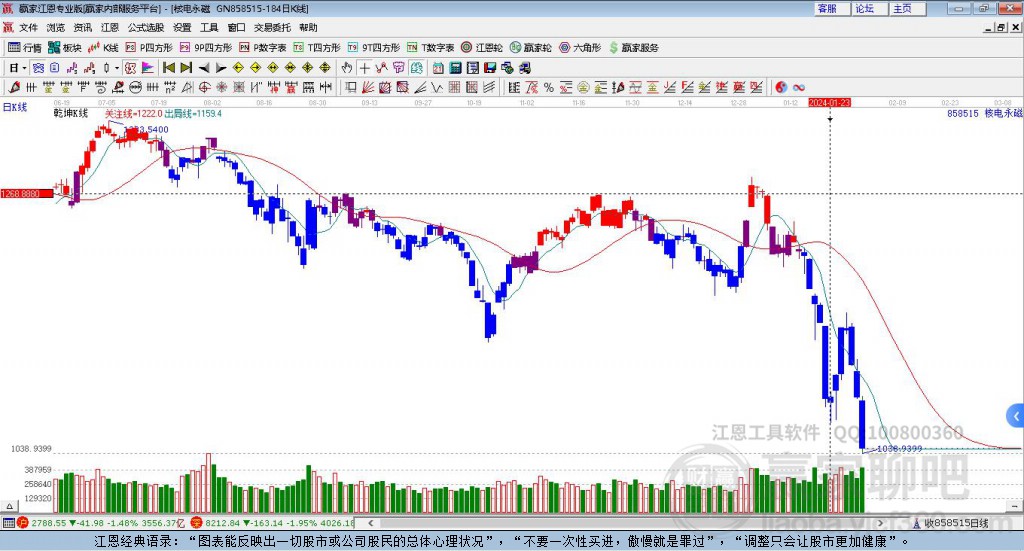The image size is (1024, 551).
Task: Step back with the black left triangle
Action: (204, 68)
